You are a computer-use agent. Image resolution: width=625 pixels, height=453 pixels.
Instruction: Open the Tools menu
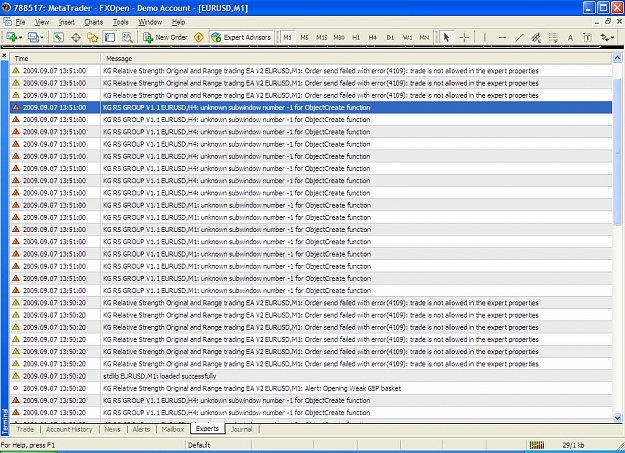point(120,22)
